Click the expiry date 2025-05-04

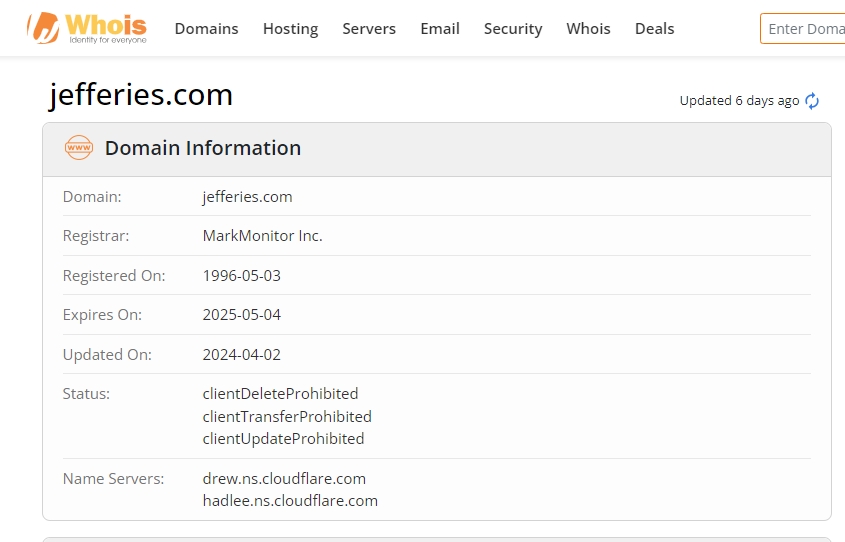[241, 315]
